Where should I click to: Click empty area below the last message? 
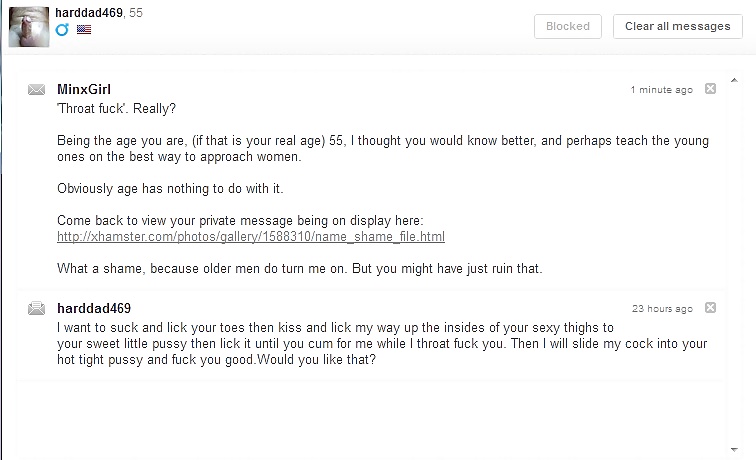pyautogui.click(x=371, y=417)
